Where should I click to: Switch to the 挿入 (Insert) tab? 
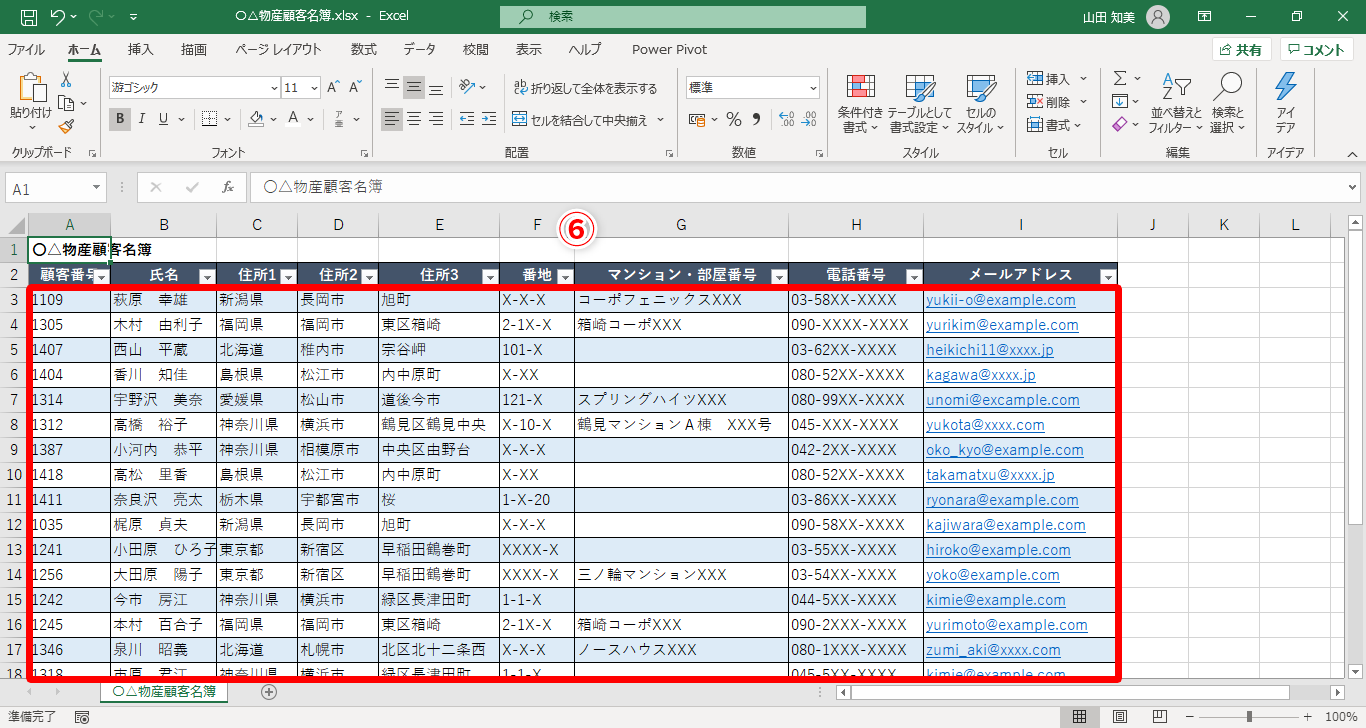coord(141,49)
